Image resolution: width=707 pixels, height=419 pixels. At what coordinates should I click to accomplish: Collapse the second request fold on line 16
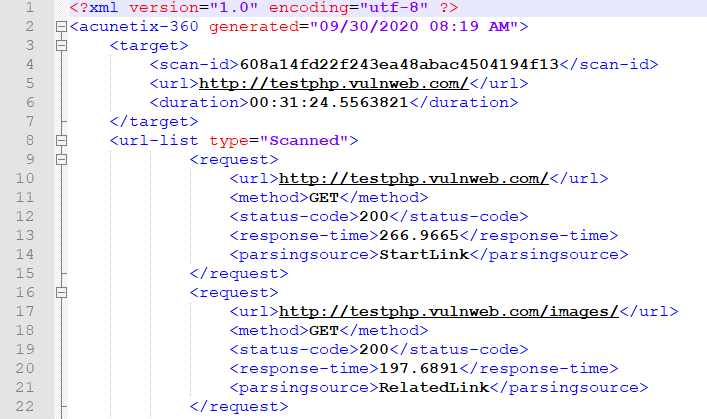pos(62,293)
